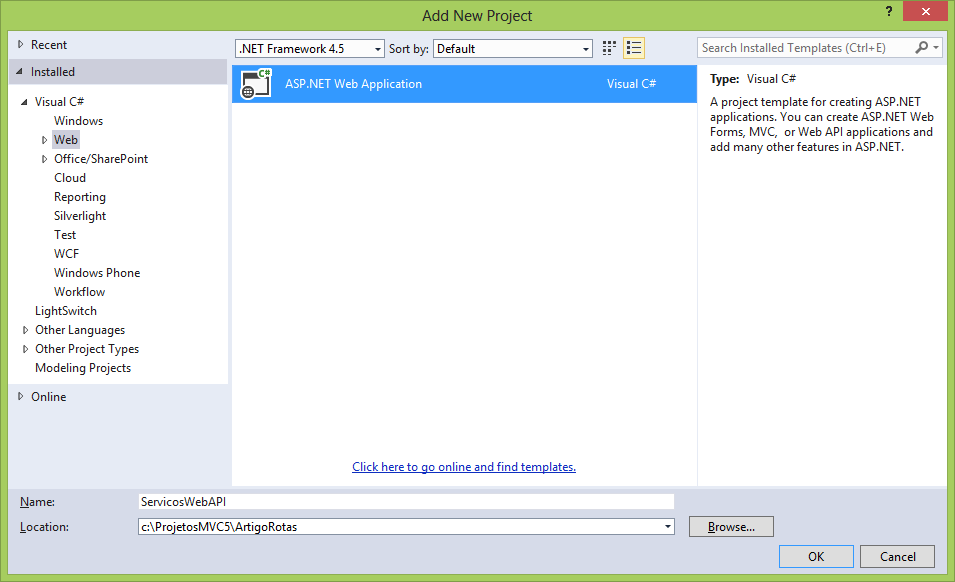The height and width of the screenshot is (582, 955).
Task: Click the search magnifier icon
Action: pyautogui.click(x=922, y=47)
